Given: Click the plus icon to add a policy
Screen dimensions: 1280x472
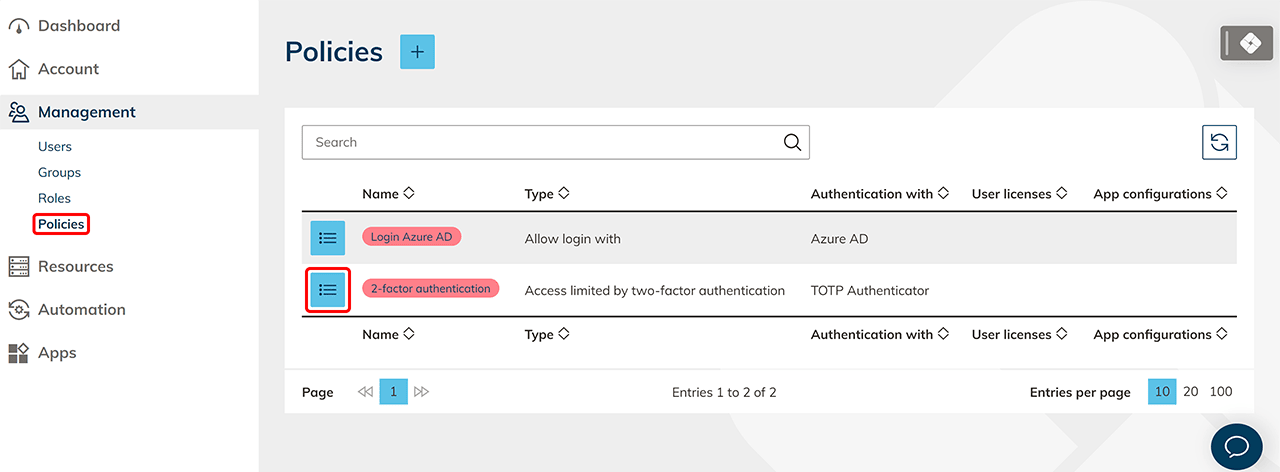Looking at the screenshot, I should coord(417,52).
